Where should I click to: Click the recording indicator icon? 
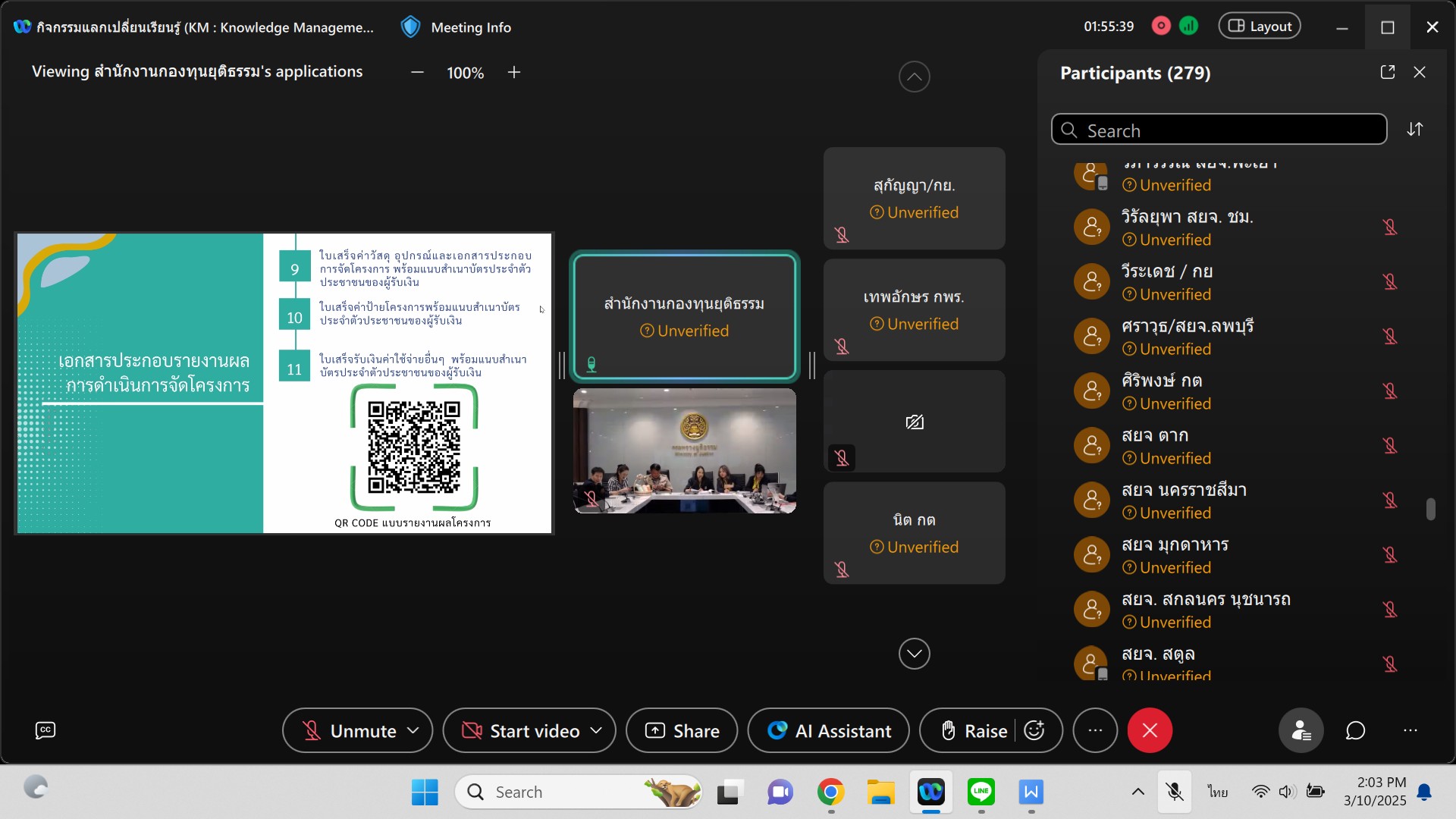1160,27
